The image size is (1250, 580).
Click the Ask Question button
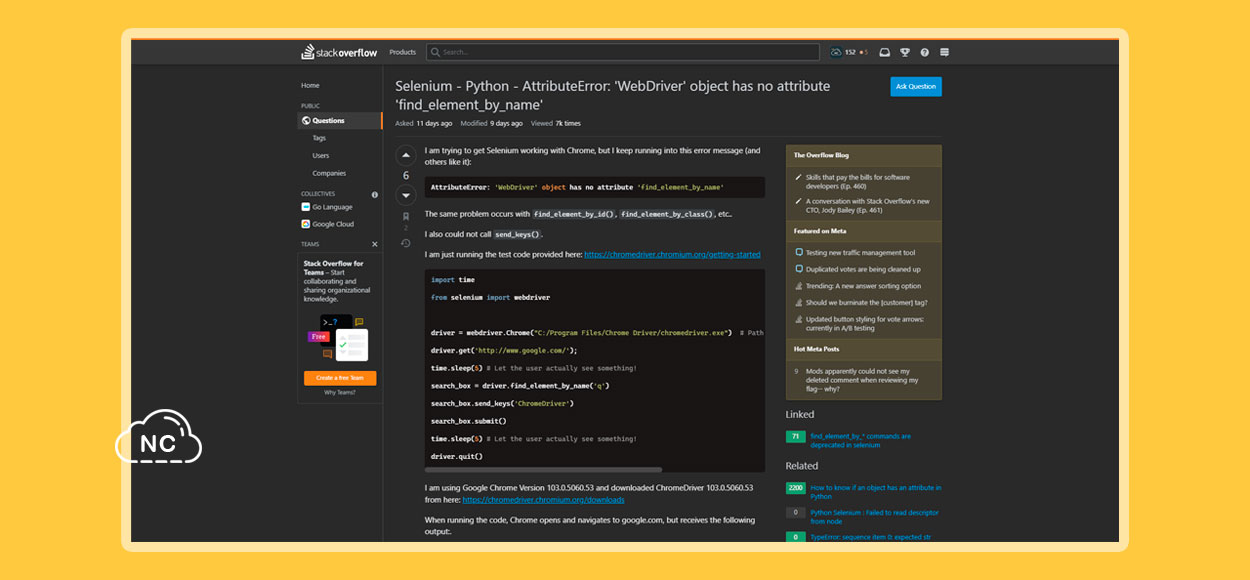coord(916,87)
